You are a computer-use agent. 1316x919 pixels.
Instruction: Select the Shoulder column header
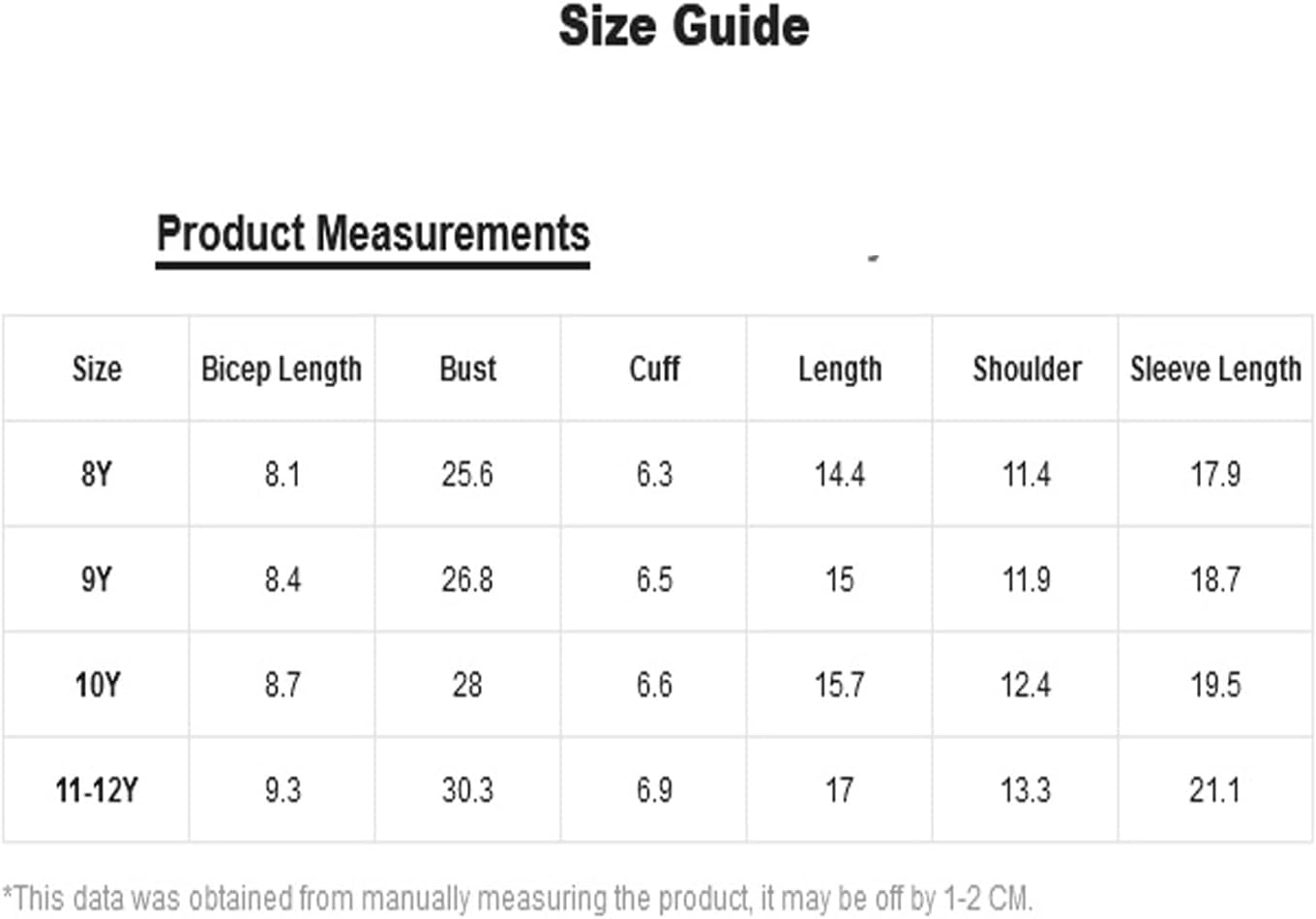[x=1027, y=369]
